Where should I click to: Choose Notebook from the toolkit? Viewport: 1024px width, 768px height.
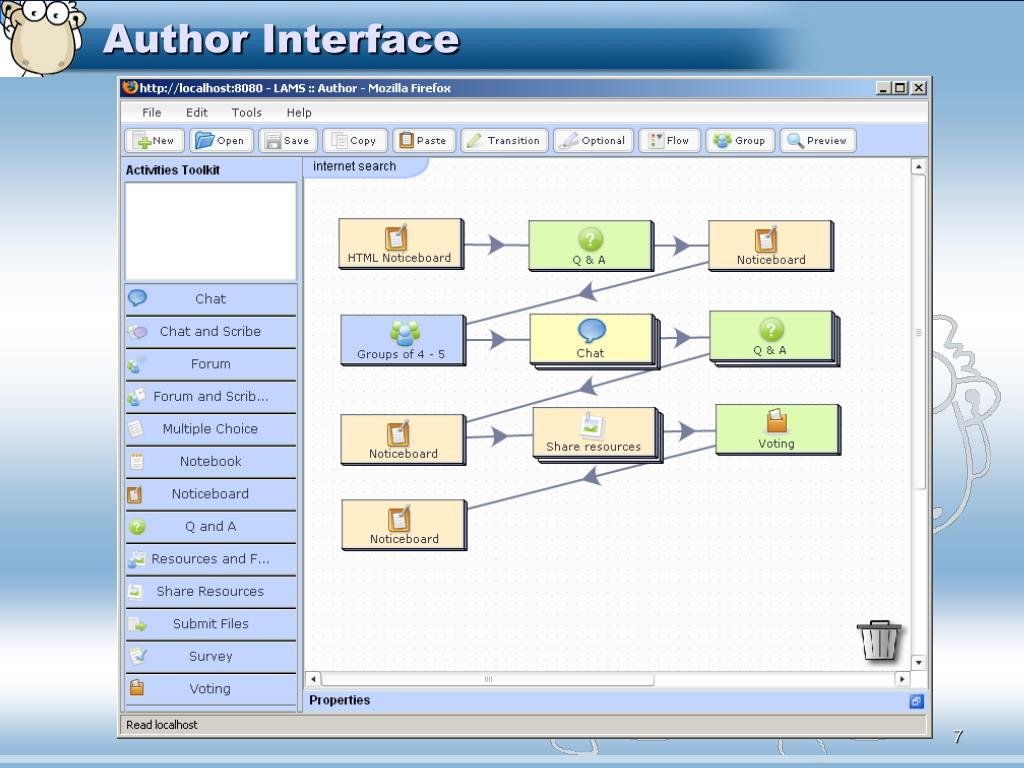click(x=210, y=462)
